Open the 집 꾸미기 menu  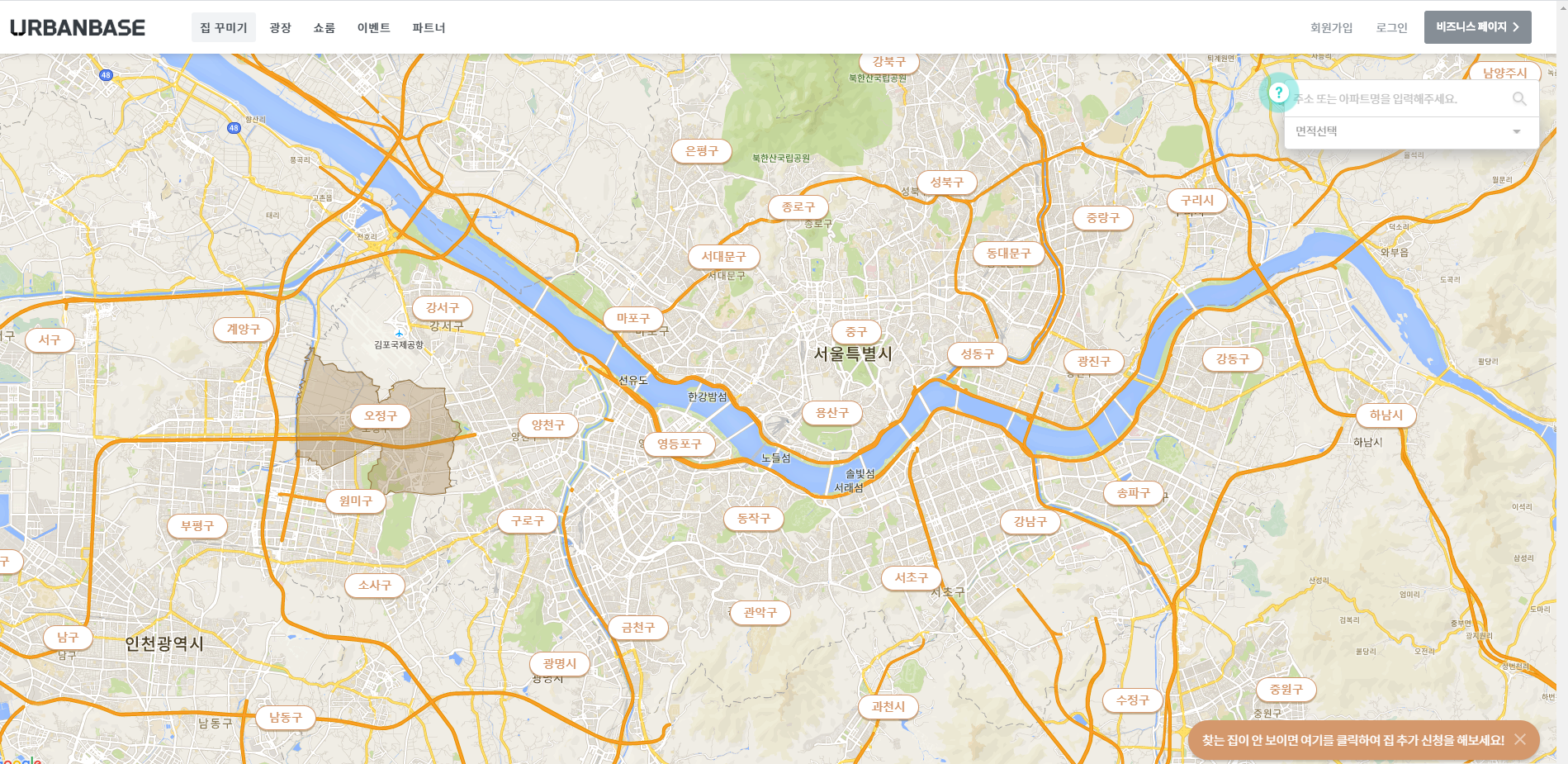[x=224, y=27]
